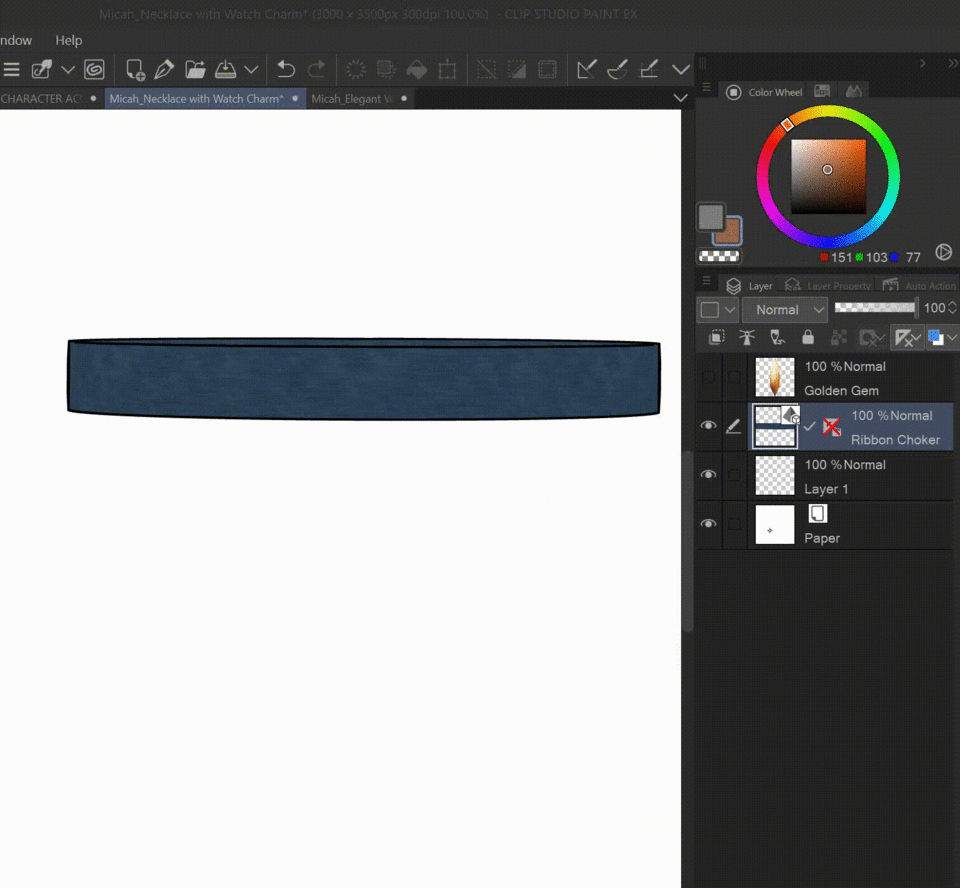
Task: Hide the Ribbon Choker layer
Action: point(709,426)
